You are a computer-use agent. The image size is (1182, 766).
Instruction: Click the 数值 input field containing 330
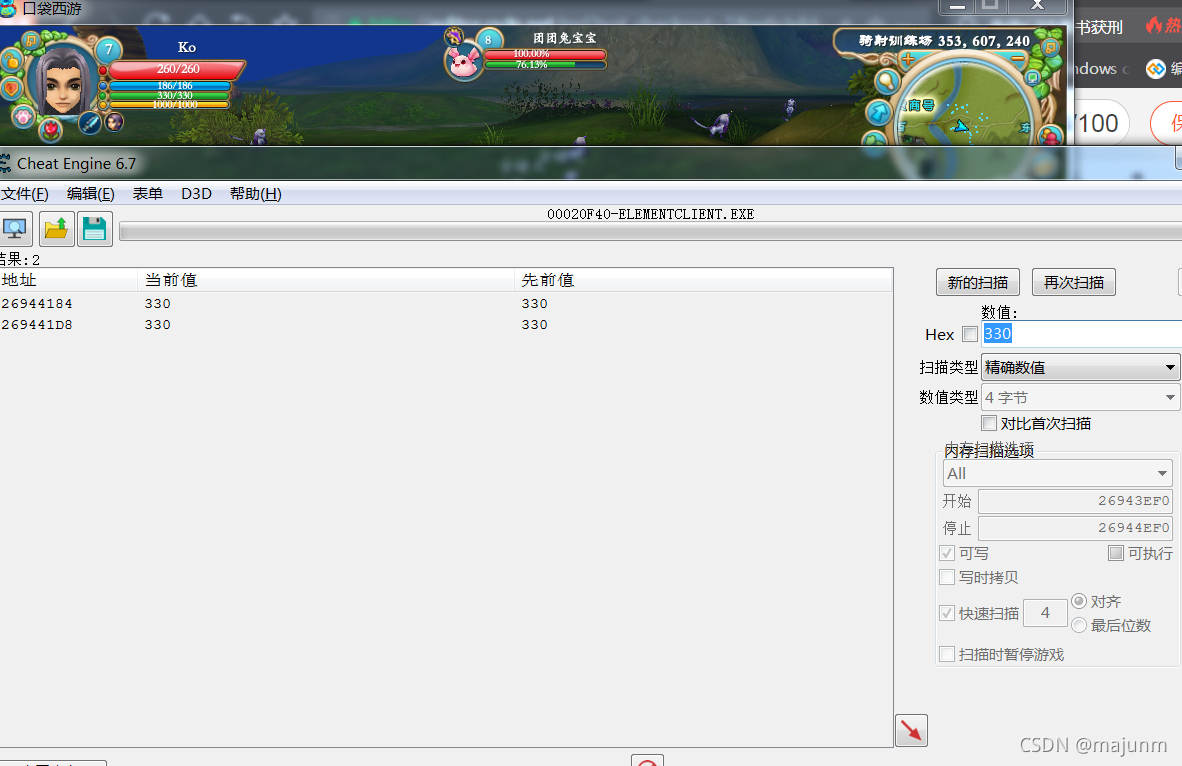1082,334
